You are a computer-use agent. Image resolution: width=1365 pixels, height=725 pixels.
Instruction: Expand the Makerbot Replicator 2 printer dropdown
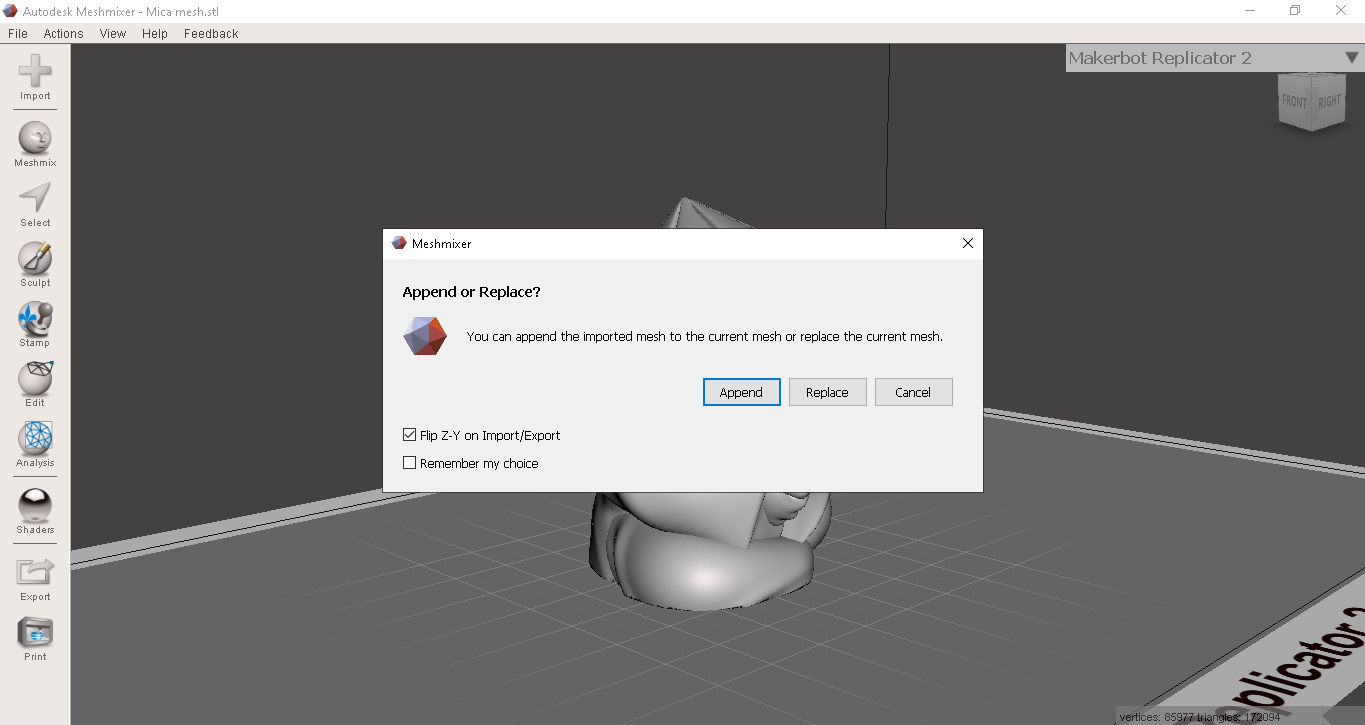[1351, 58]
